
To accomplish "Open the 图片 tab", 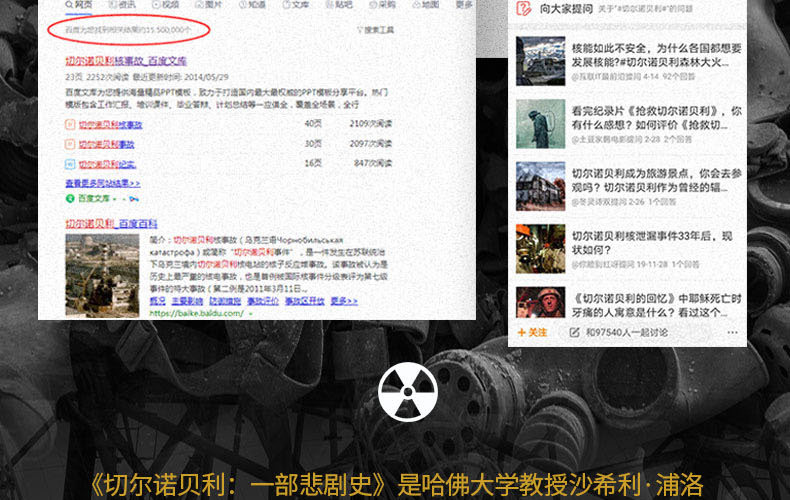I will (x=209, y=5).
